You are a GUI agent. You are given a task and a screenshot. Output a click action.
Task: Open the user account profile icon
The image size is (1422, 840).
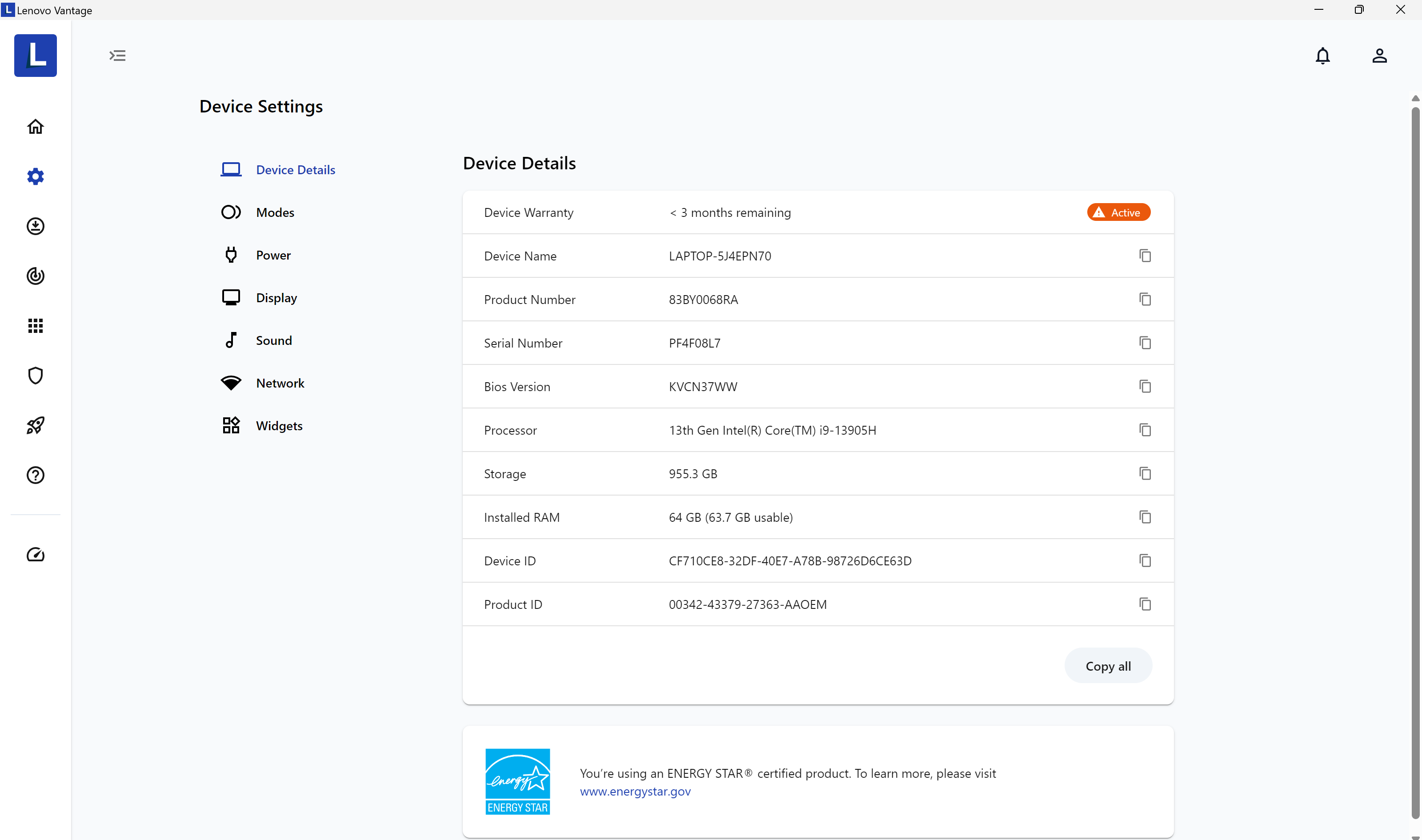click(x=1379, y=56)
